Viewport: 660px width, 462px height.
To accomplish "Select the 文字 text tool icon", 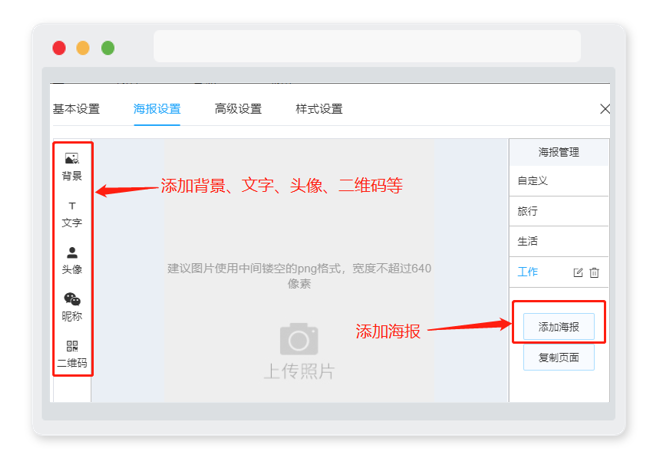I will click(x=72, y=206).
